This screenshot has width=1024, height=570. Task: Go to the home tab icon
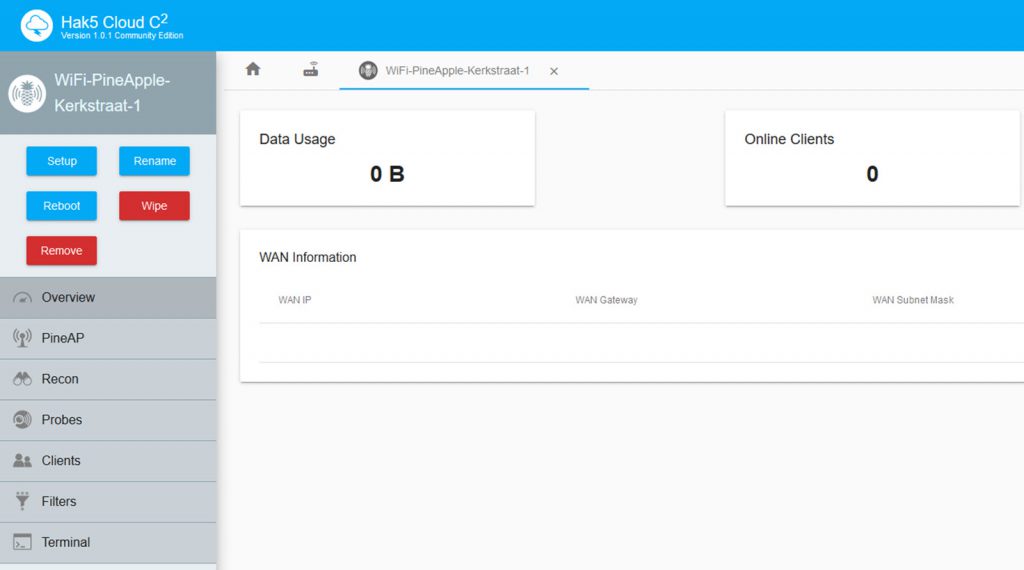253,70
